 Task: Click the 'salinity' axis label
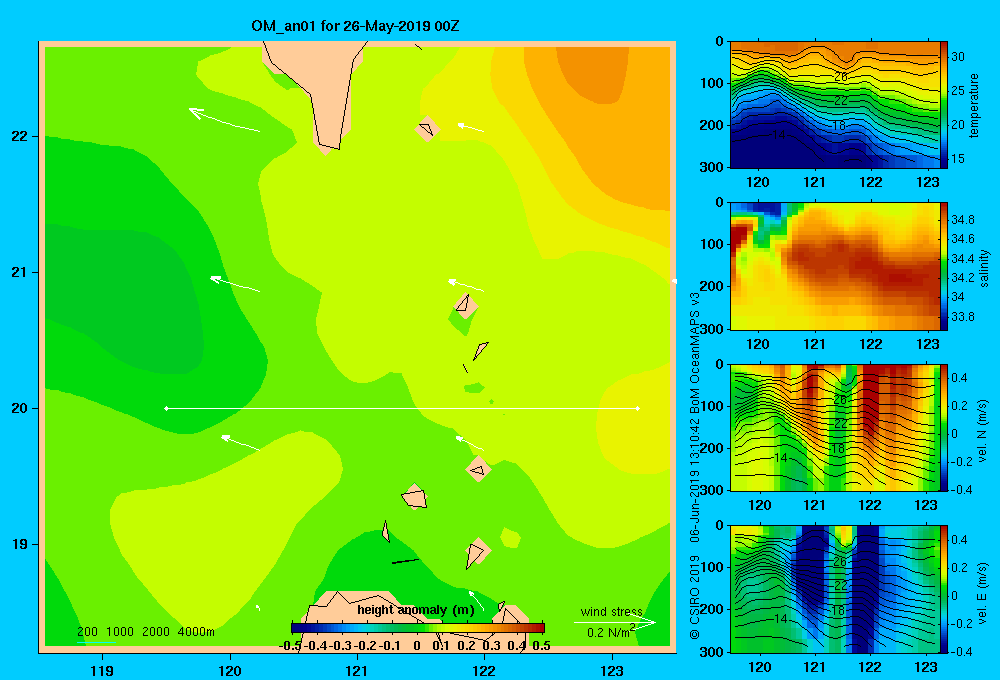pyautogui.click(x=985, y=269)
